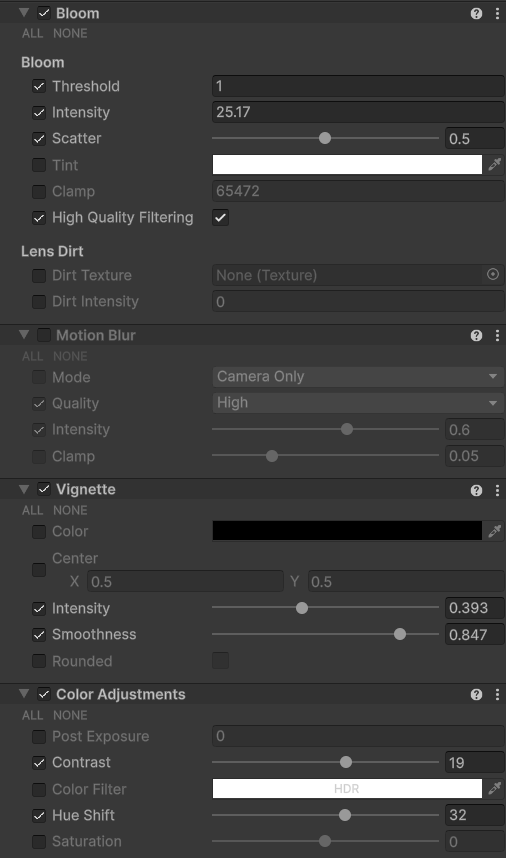Open the Motion Blur Mode dropdown

pyautogui.click(x=358, y=376)
